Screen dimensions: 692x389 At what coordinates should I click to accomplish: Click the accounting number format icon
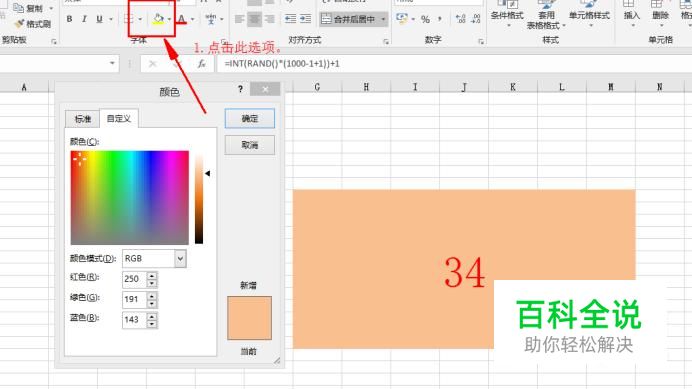coord(402,19)
